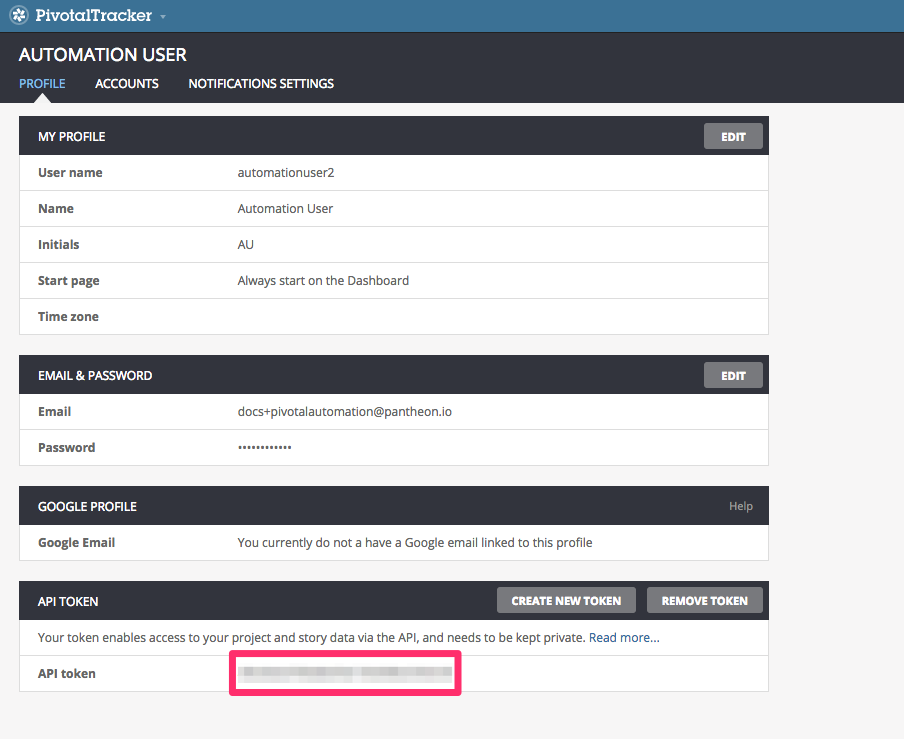Click the Create New Token button
The height and width of the screenshot is (739, 904).
point(566,601)
